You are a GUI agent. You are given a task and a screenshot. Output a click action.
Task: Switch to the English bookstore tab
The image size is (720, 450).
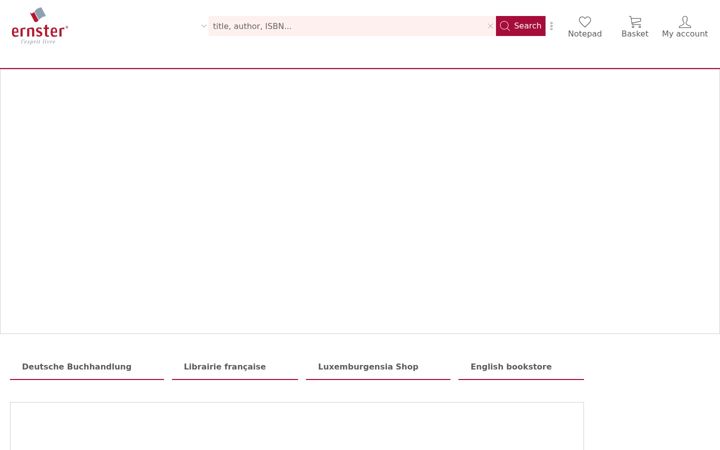pyautogui.click(x=521, y=367)
